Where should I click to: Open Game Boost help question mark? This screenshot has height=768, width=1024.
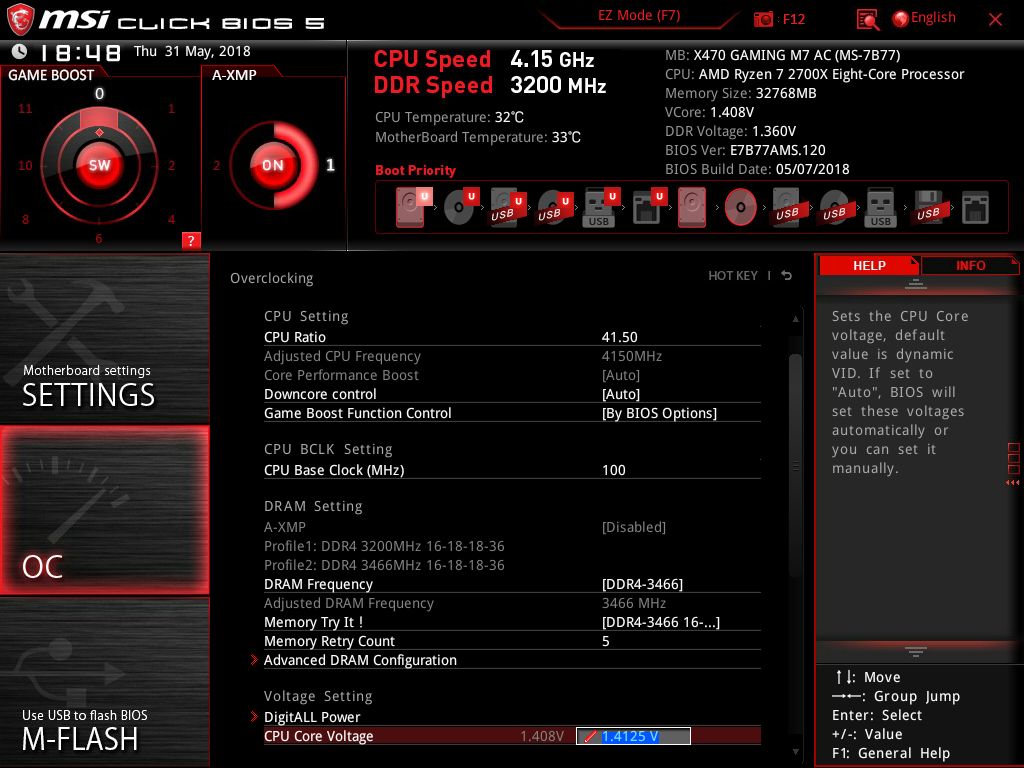191,240
